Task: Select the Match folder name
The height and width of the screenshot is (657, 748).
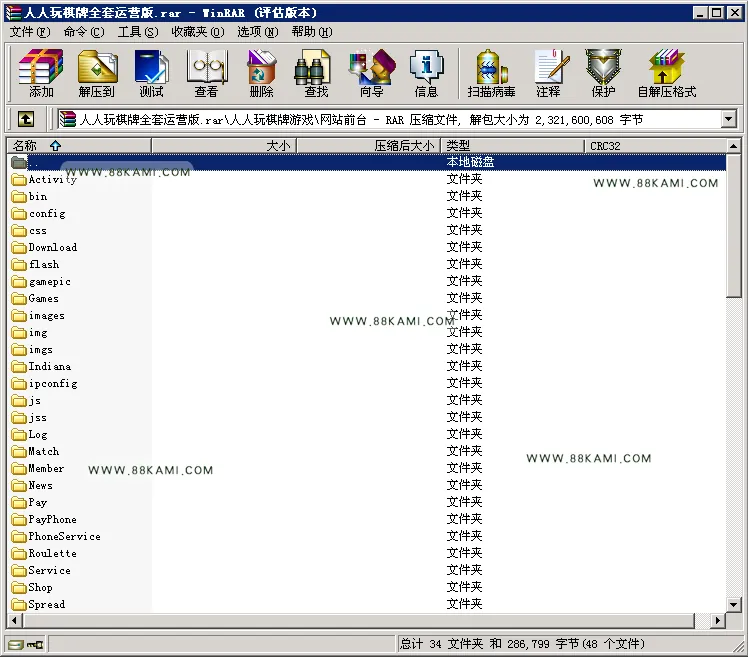Action: tap(43, 451)
